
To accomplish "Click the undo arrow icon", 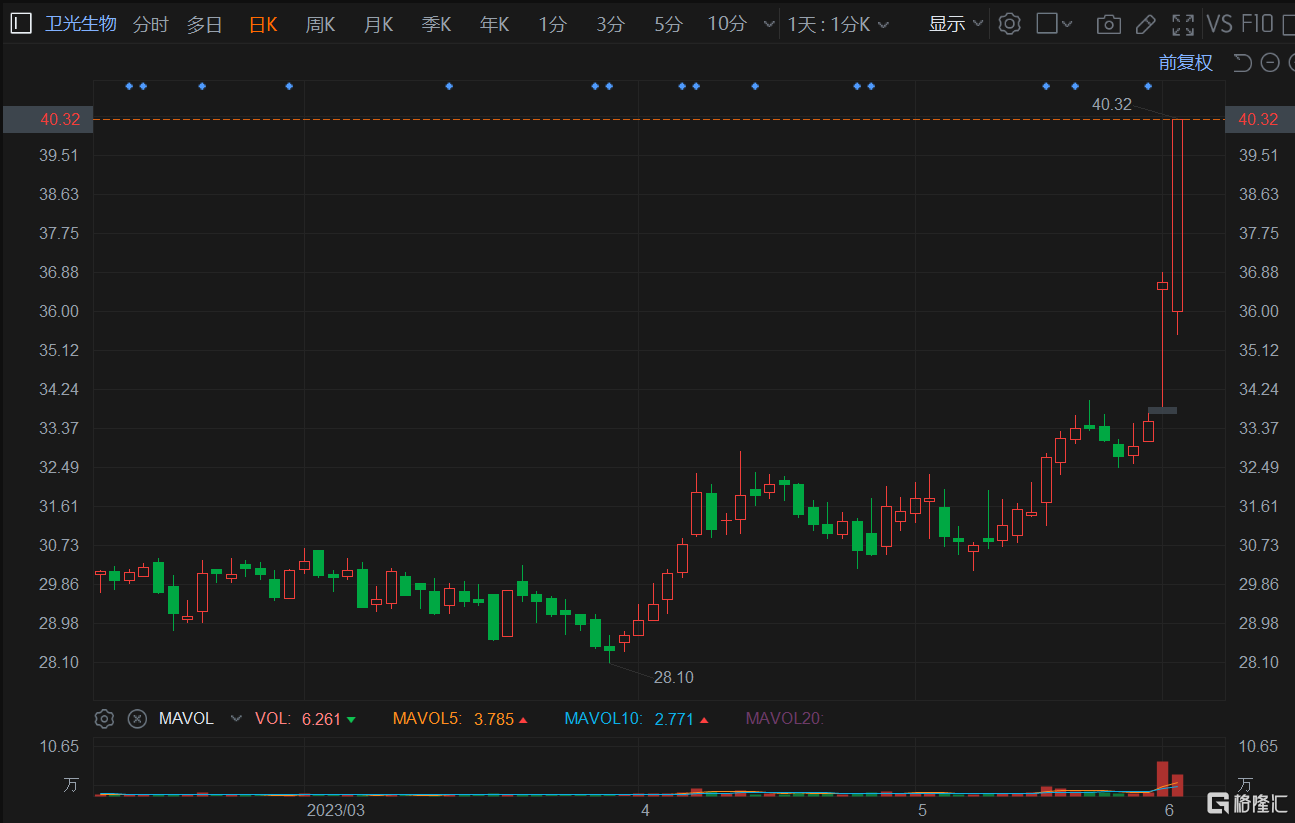I will [1242, 63].
